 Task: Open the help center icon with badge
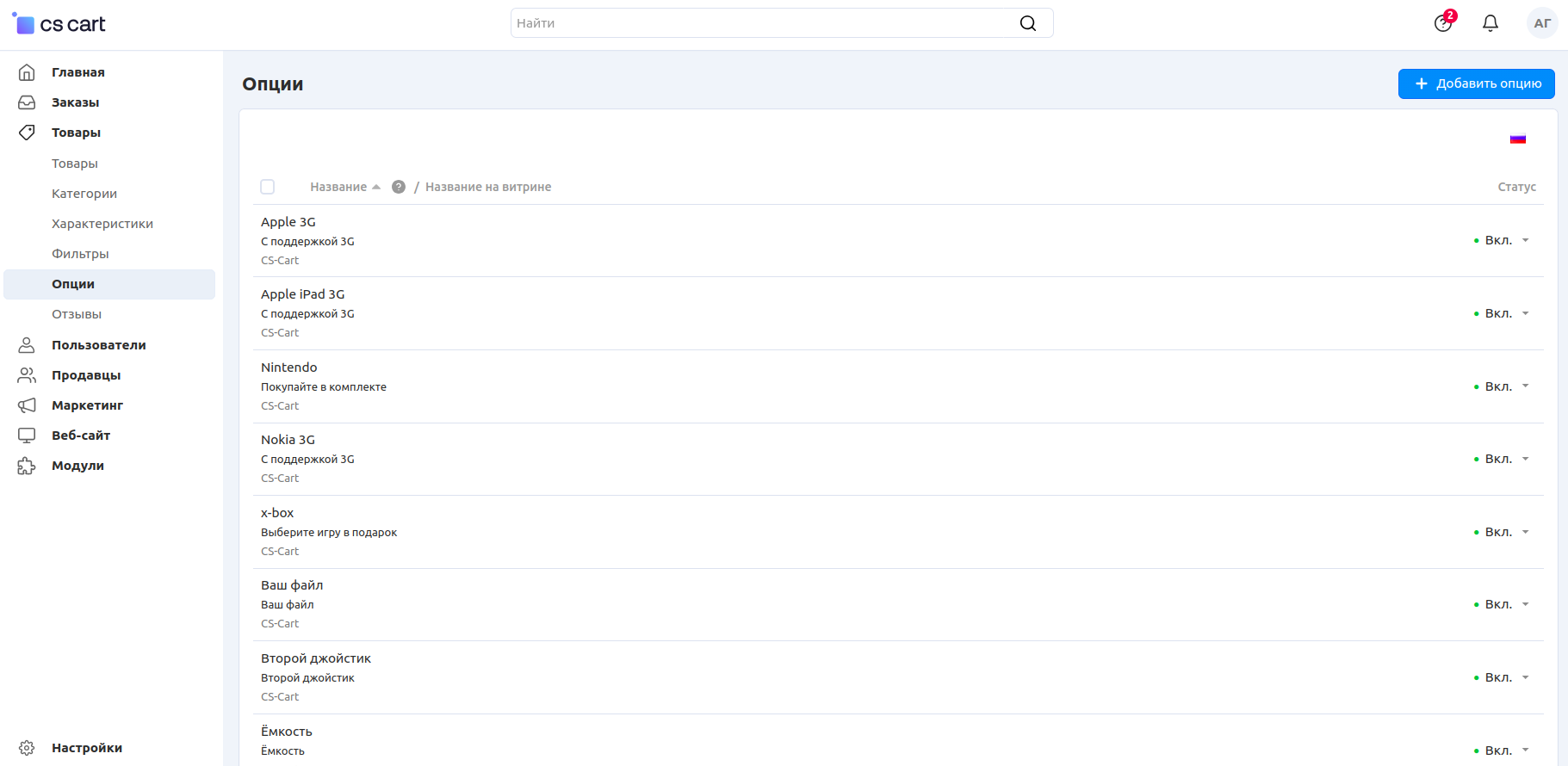click(1443, 23)
